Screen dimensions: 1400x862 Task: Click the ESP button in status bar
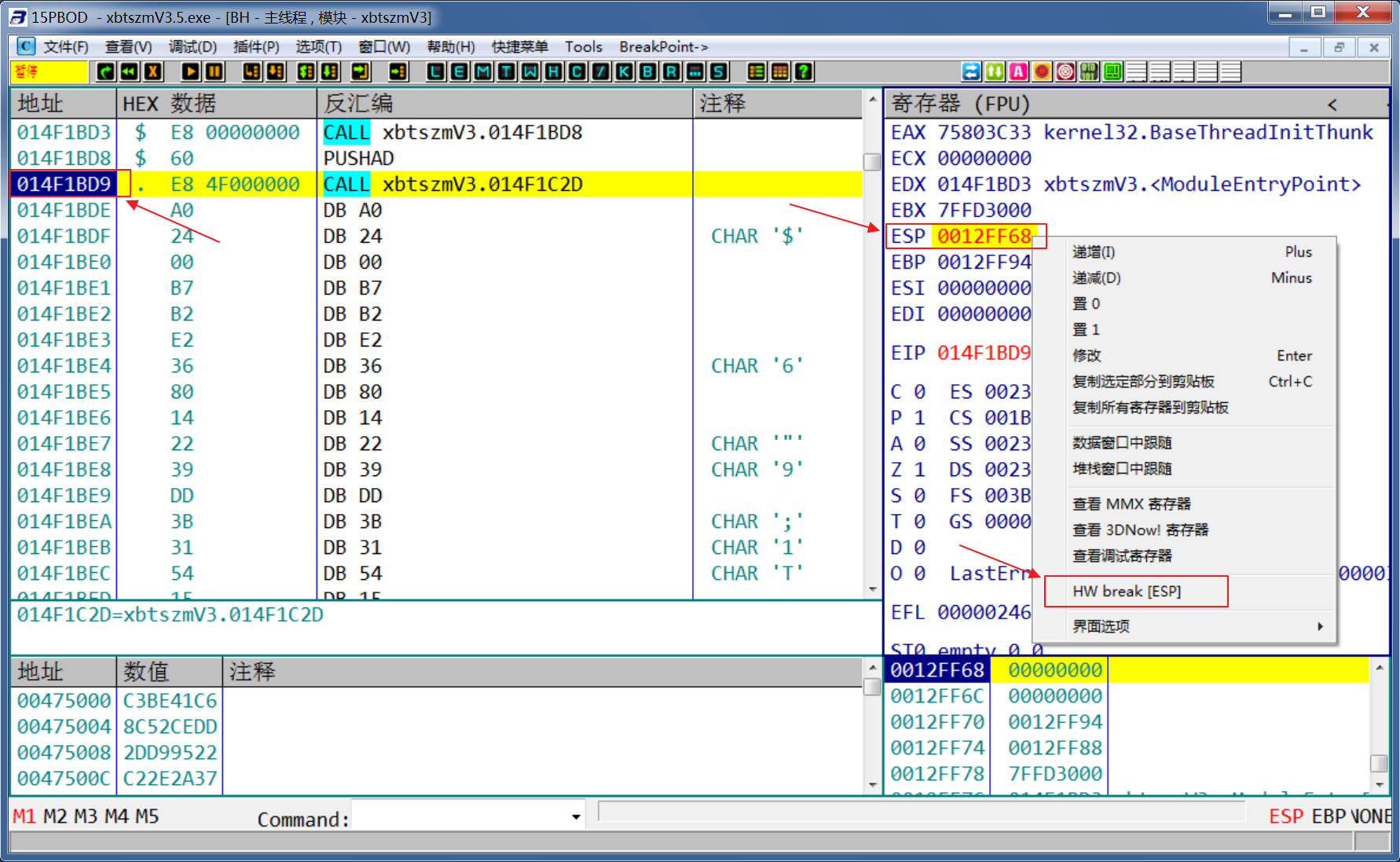tap(1286, 816)
